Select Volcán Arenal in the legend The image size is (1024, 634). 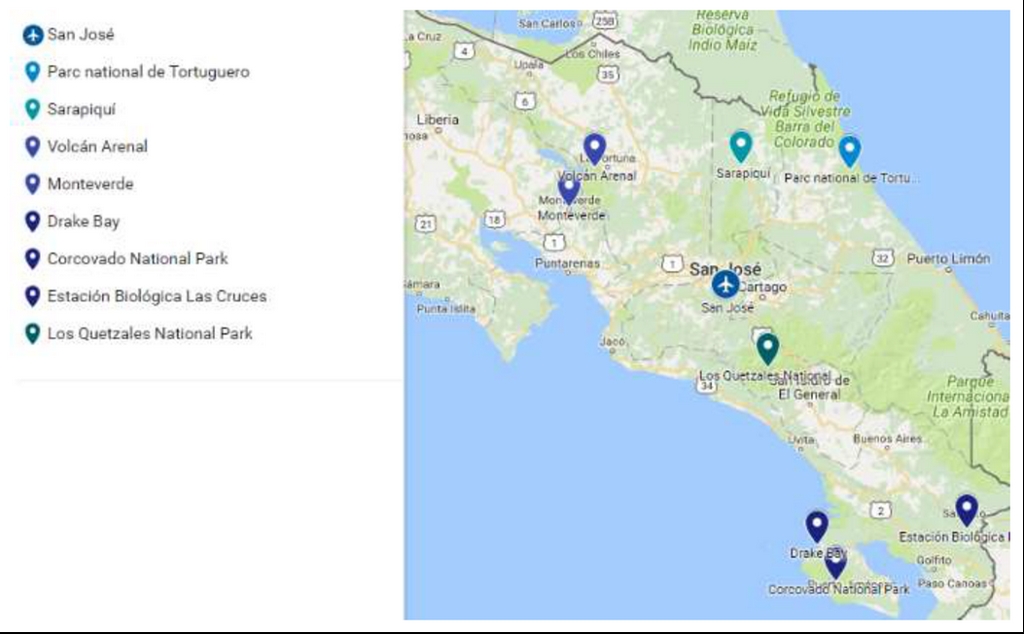[97, 147]
